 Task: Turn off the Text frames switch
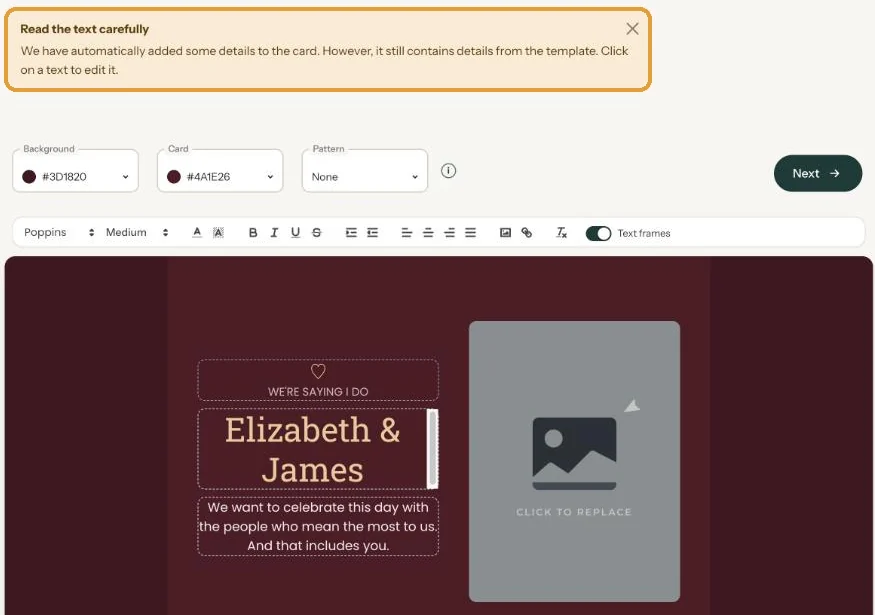598,233
